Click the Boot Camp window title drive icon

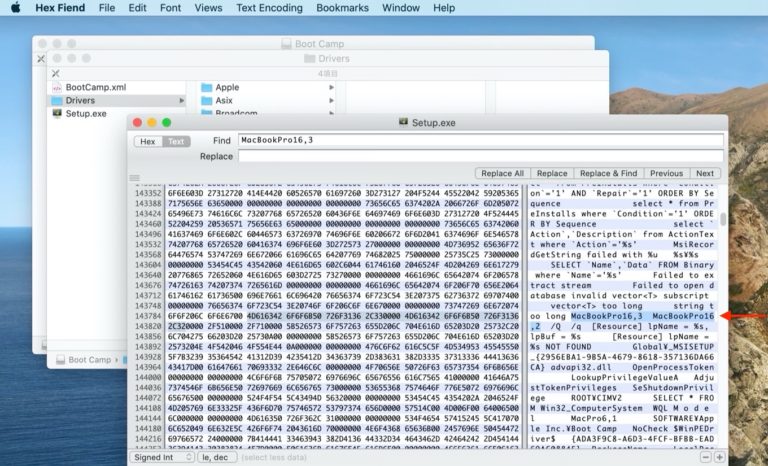pos(287,44)
